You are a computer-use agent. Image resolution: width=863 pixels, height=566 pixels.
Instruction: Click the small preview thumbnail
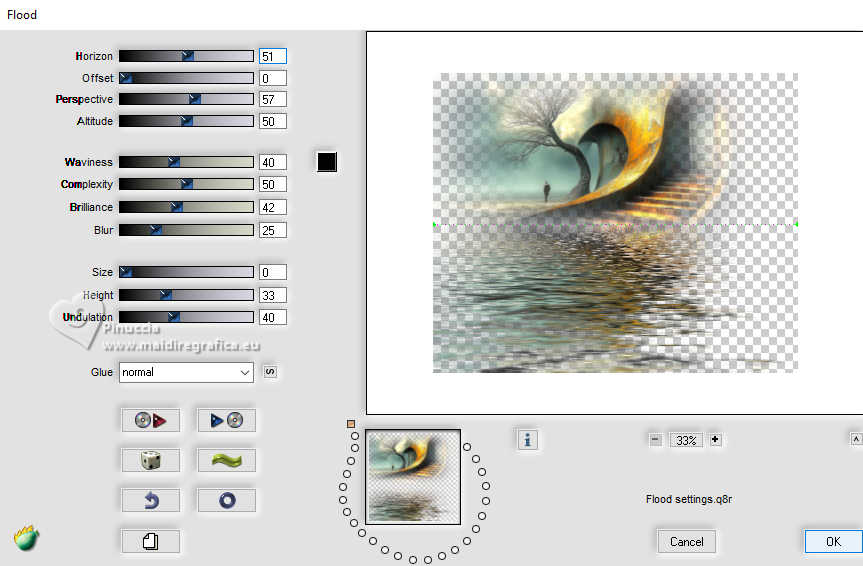coord(413,477)
